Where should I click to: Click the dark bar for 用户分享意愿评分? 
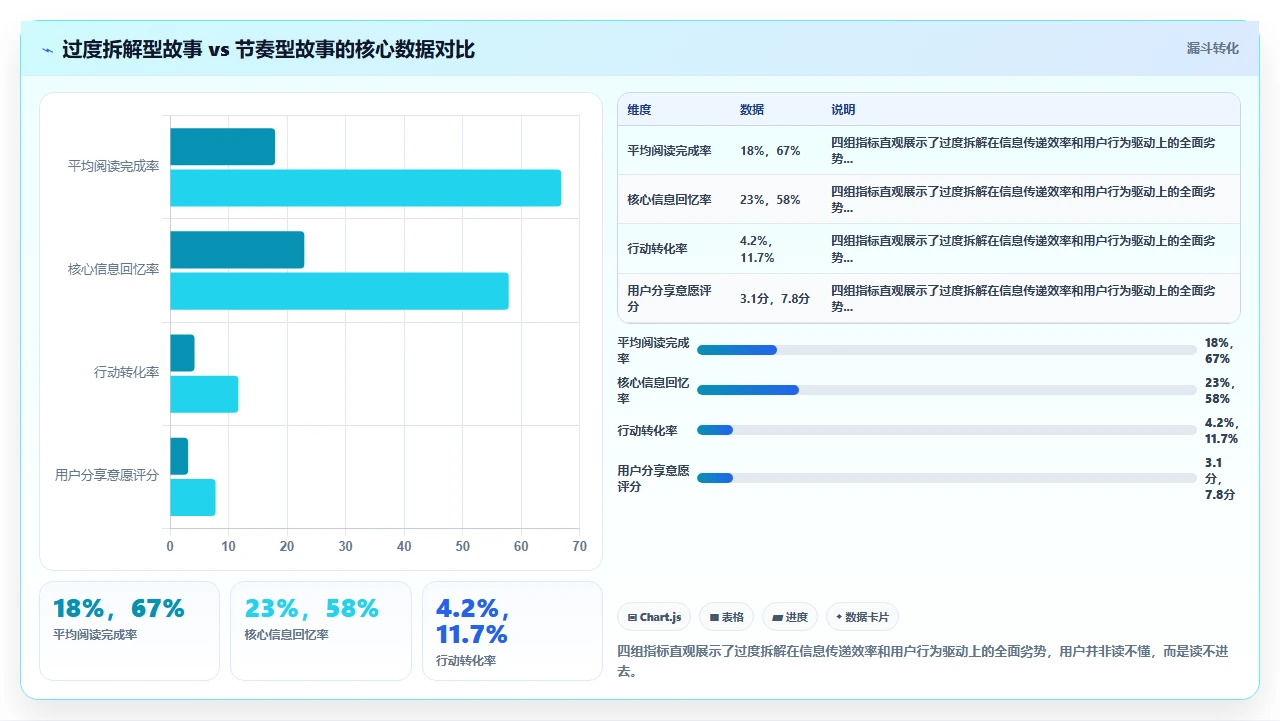coord(179,456)
